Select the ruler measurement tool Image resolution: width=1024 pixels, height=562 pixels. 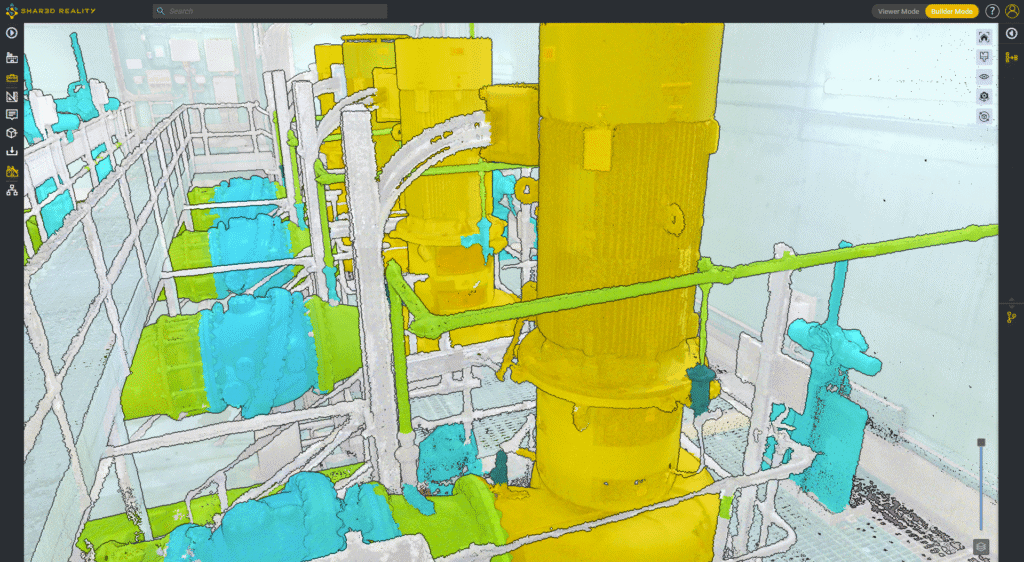(x=12, y=96)
